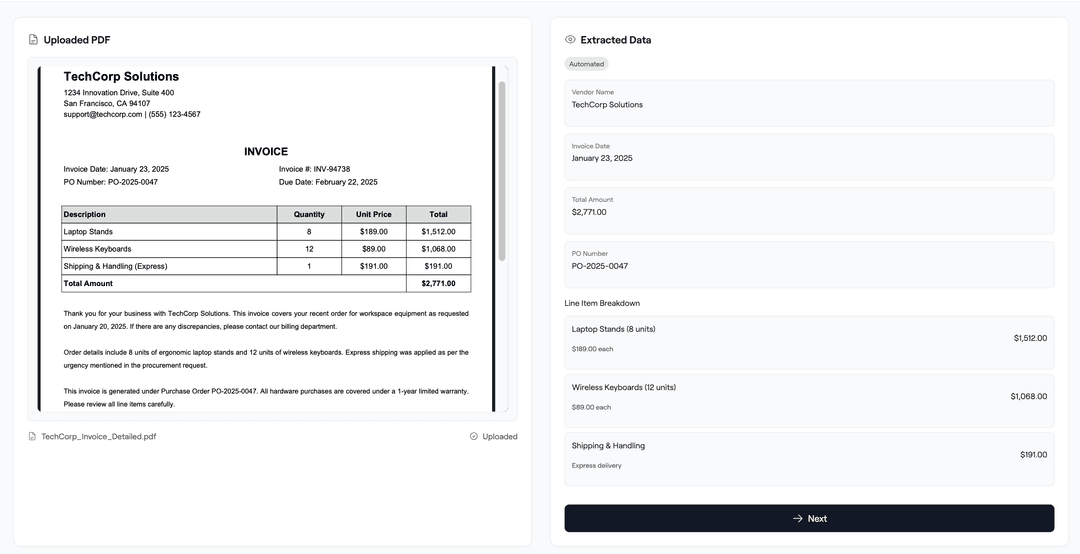Click the PDF preview vertical scrollbar
1080x554 pixels.
(502, 170)
